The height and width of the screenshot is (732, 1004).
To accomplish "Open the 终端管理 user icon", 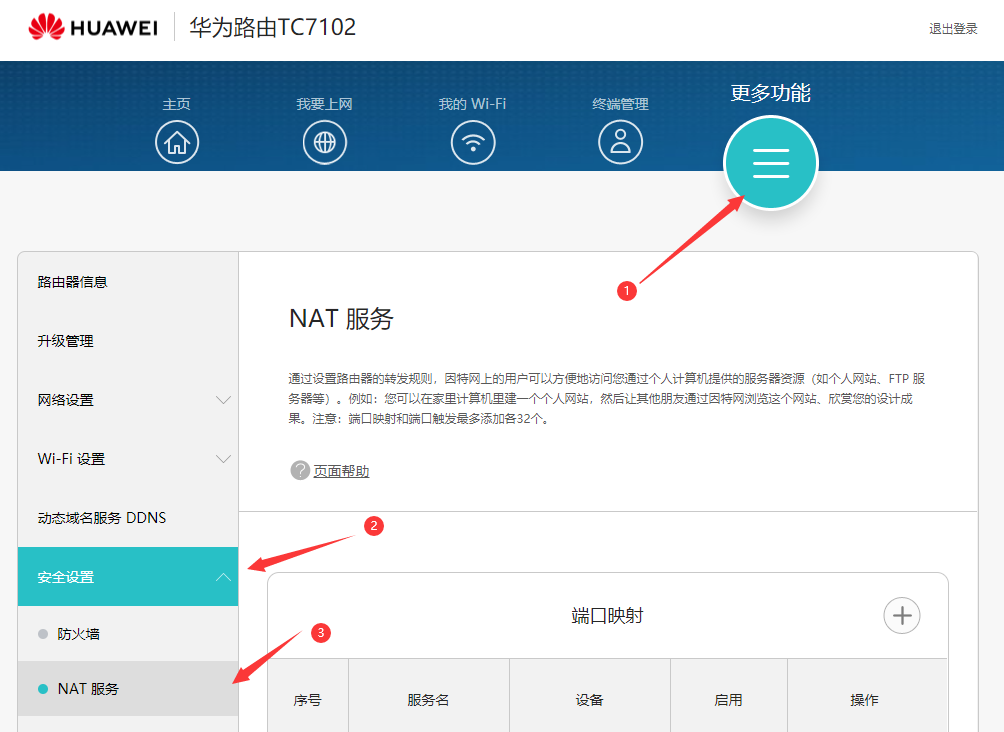I will [620, 142].
